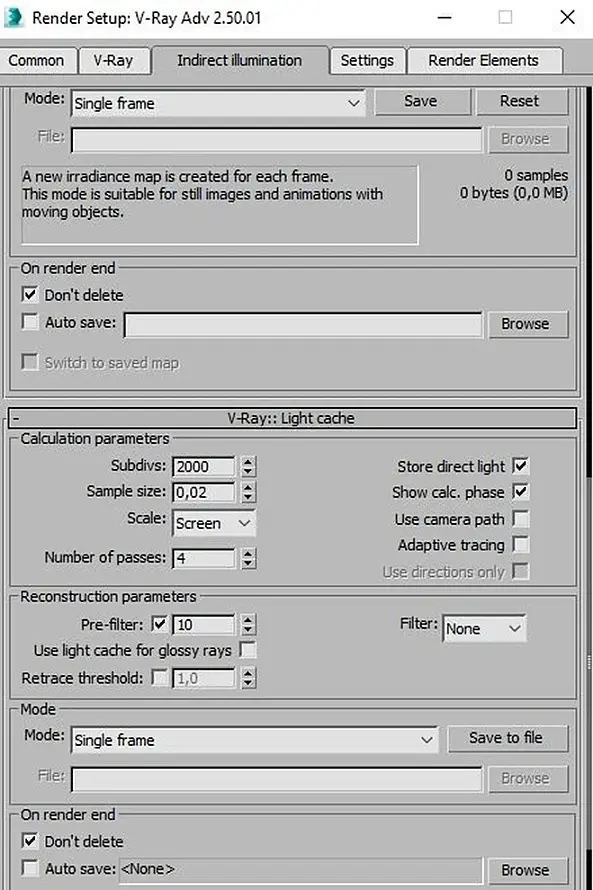Enable the Use camera path checkbox
Image resolution: width=593 pixels, height=890 pixels.
520,519
